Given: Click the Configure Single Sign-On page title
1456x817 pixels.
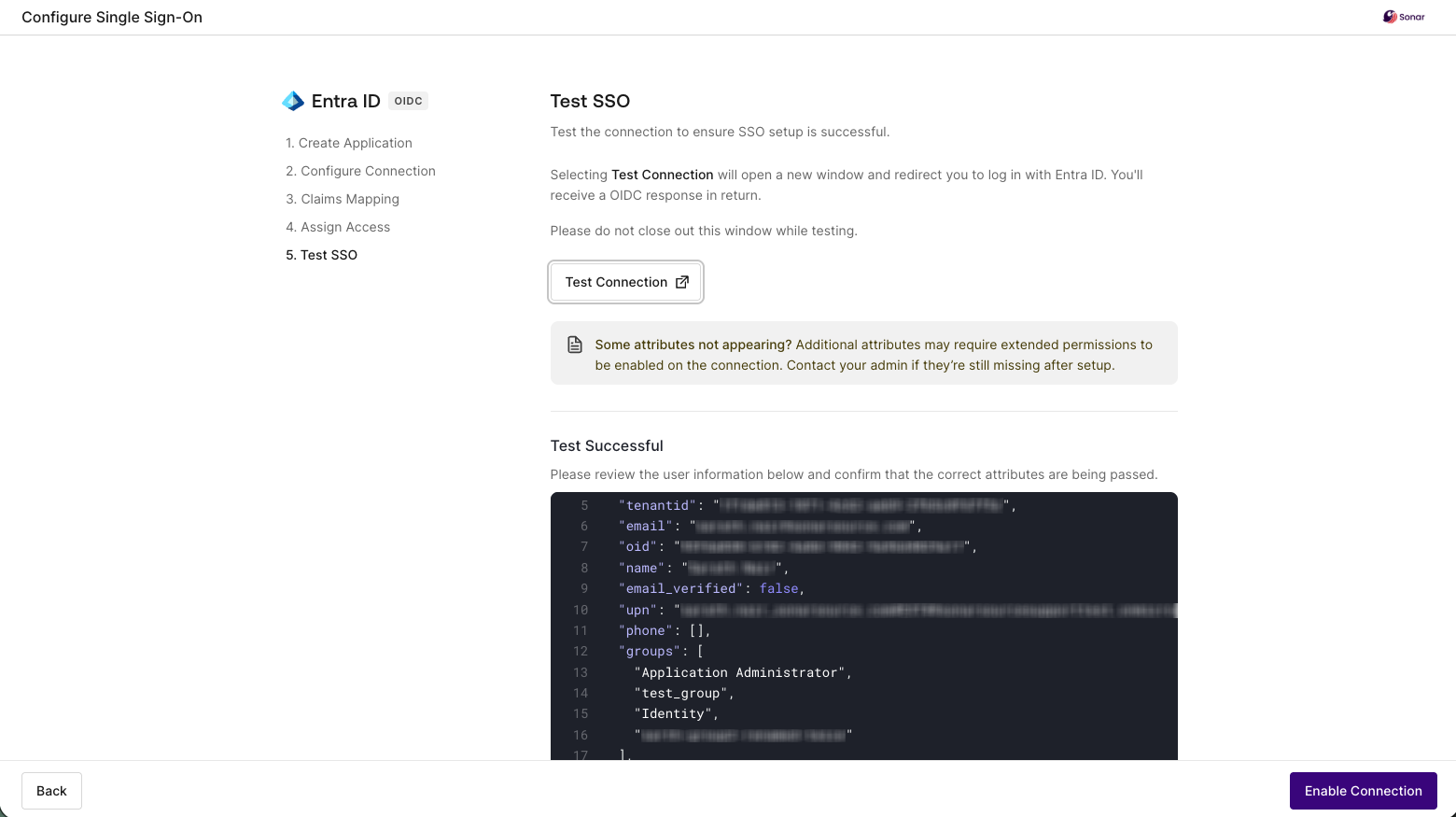Looking at the screenshot, I should tap(112, 17).
